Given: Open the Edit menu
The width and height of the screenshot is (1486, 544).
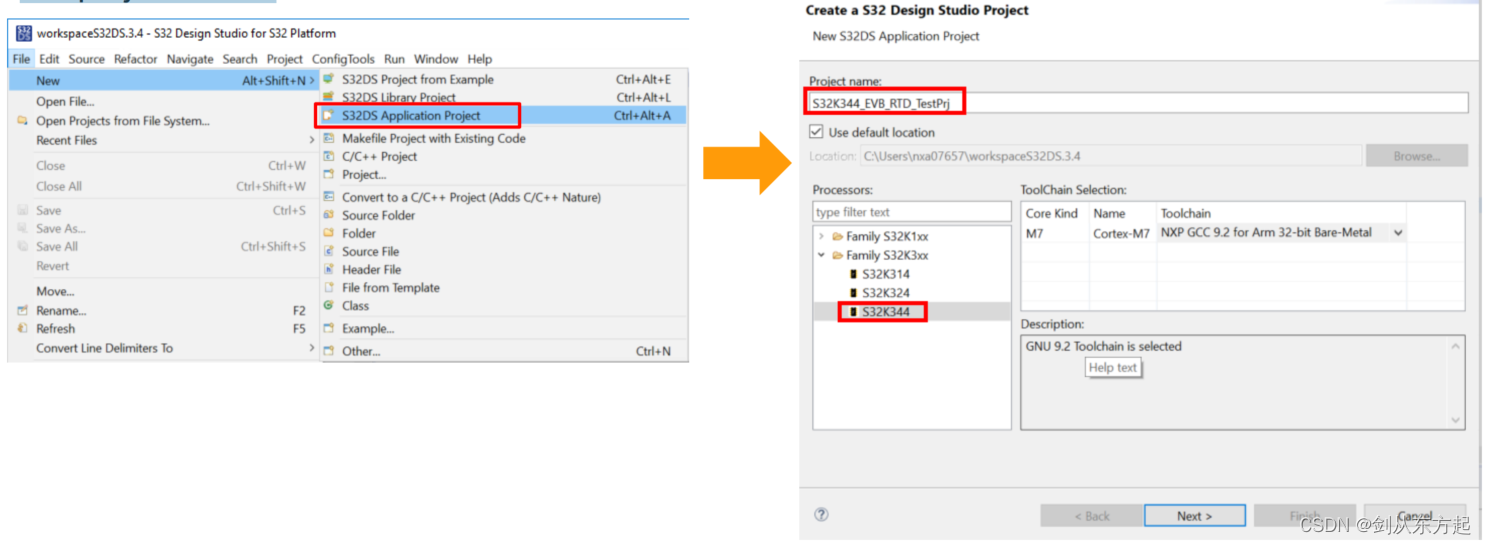Looking at the screenshot, I should (x=49, y=59).
